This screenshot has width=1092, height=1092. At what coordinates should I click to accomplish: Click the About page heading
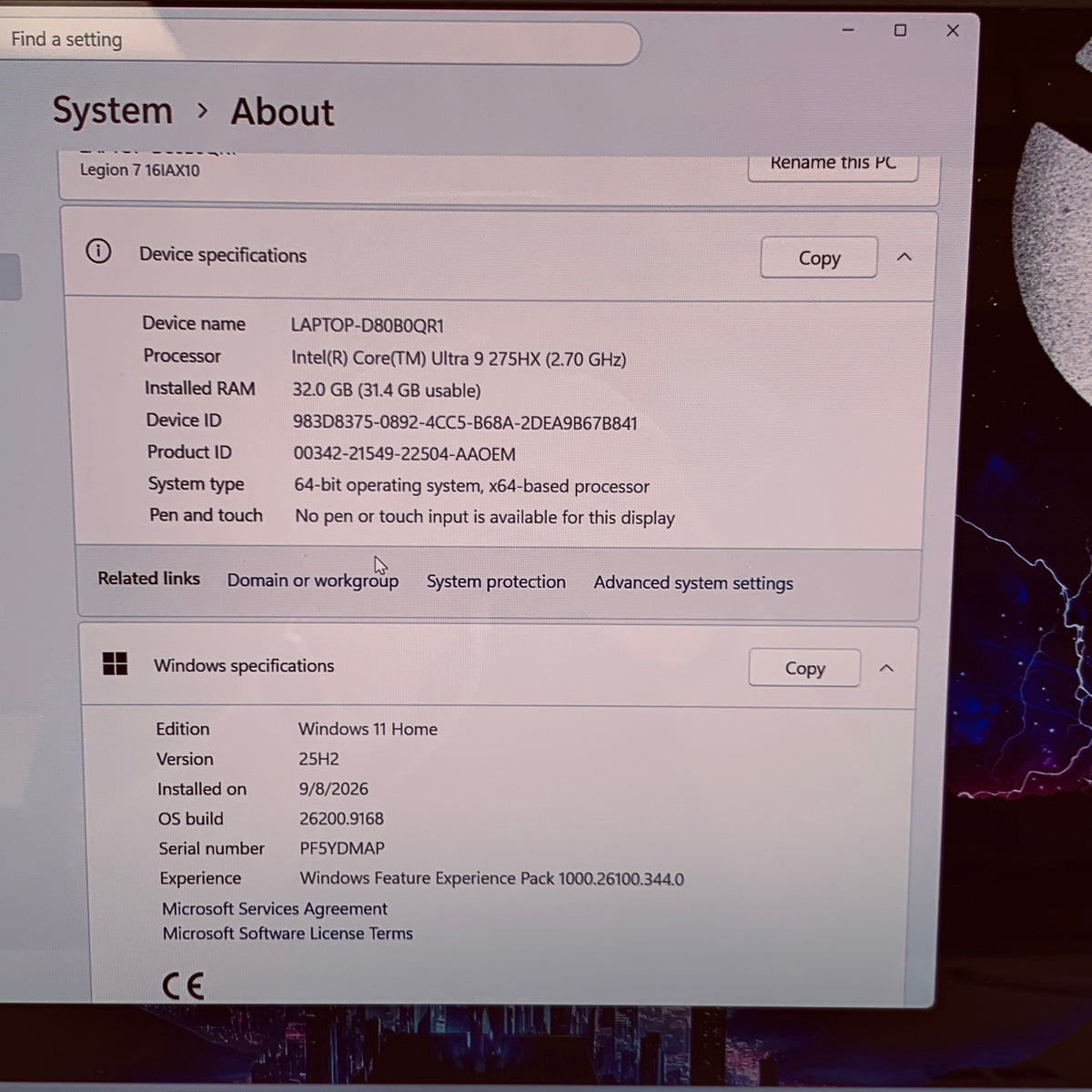click(282, 112)
